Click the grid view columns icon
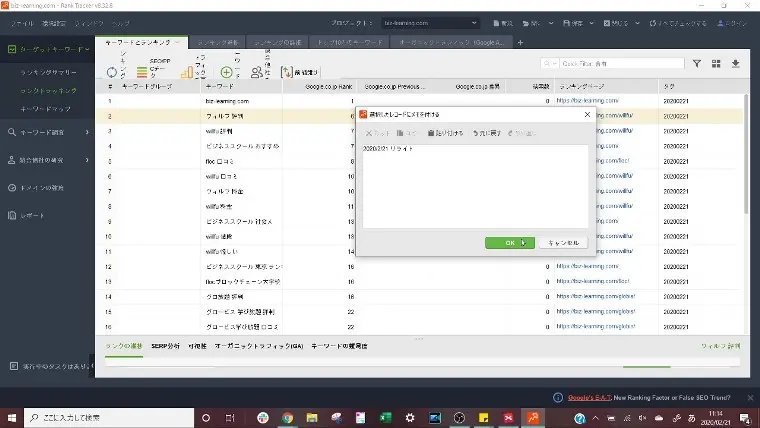This screenshot has width=760, height=428. tap(716, 63)
